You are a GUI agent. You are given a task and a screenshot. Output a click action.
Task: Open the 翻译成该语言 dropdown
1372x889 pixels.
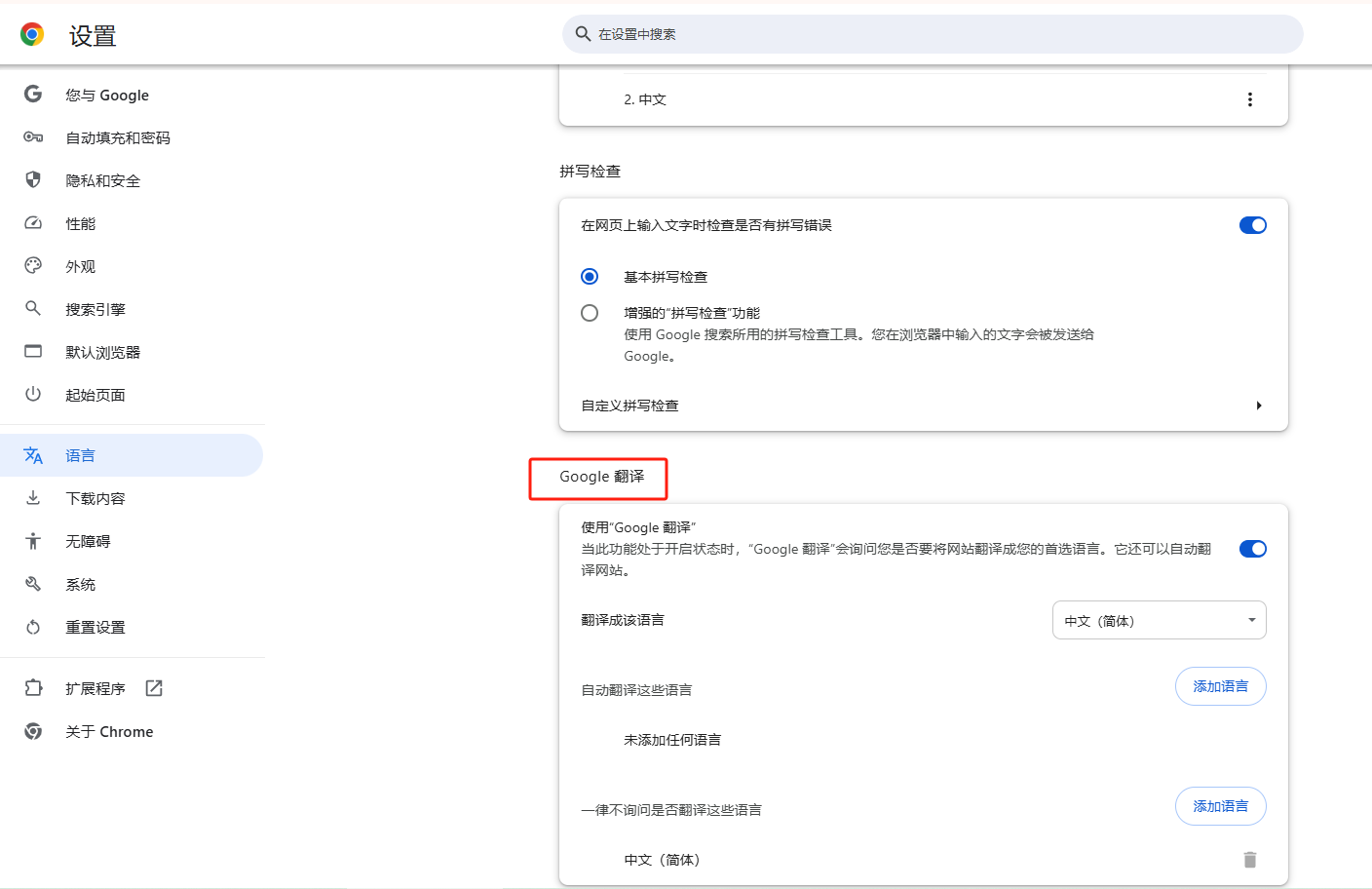1160,620
